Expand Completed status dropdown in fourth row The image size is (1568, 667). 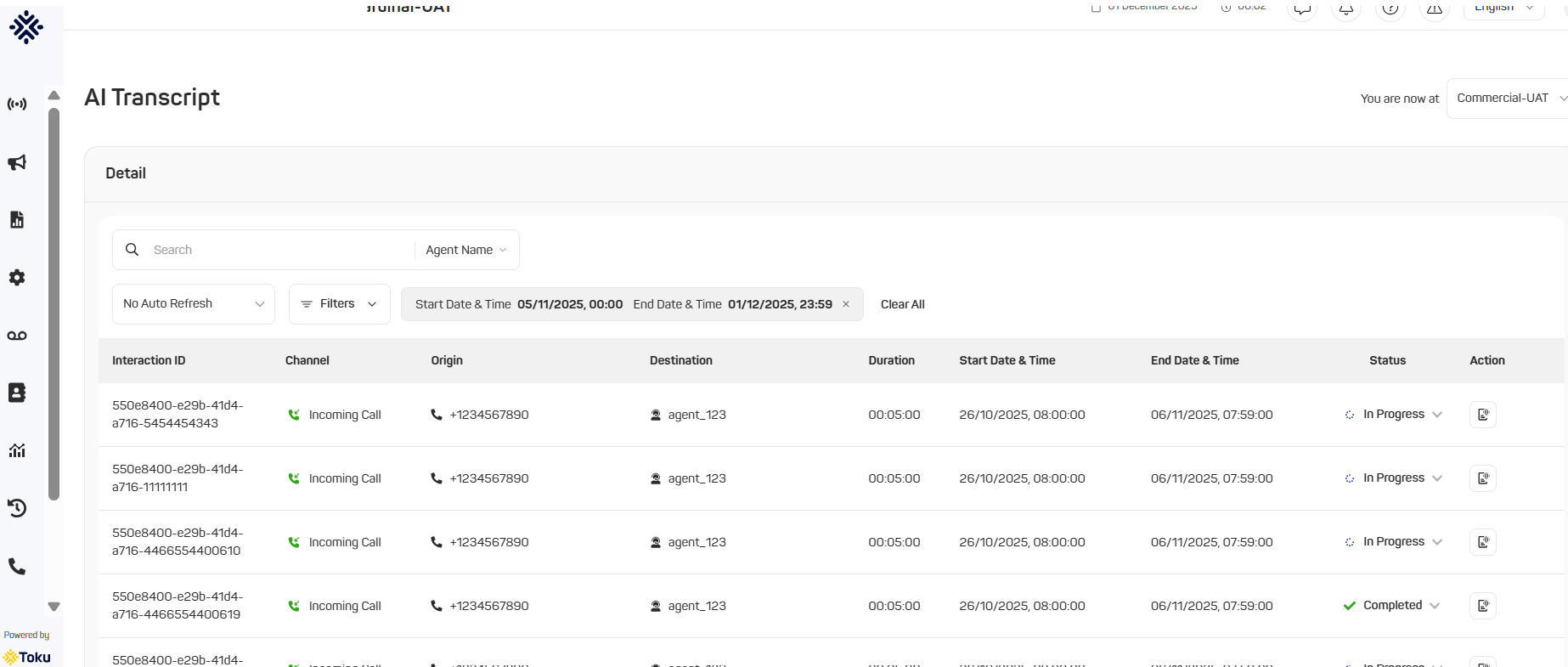coord(1435,606)
